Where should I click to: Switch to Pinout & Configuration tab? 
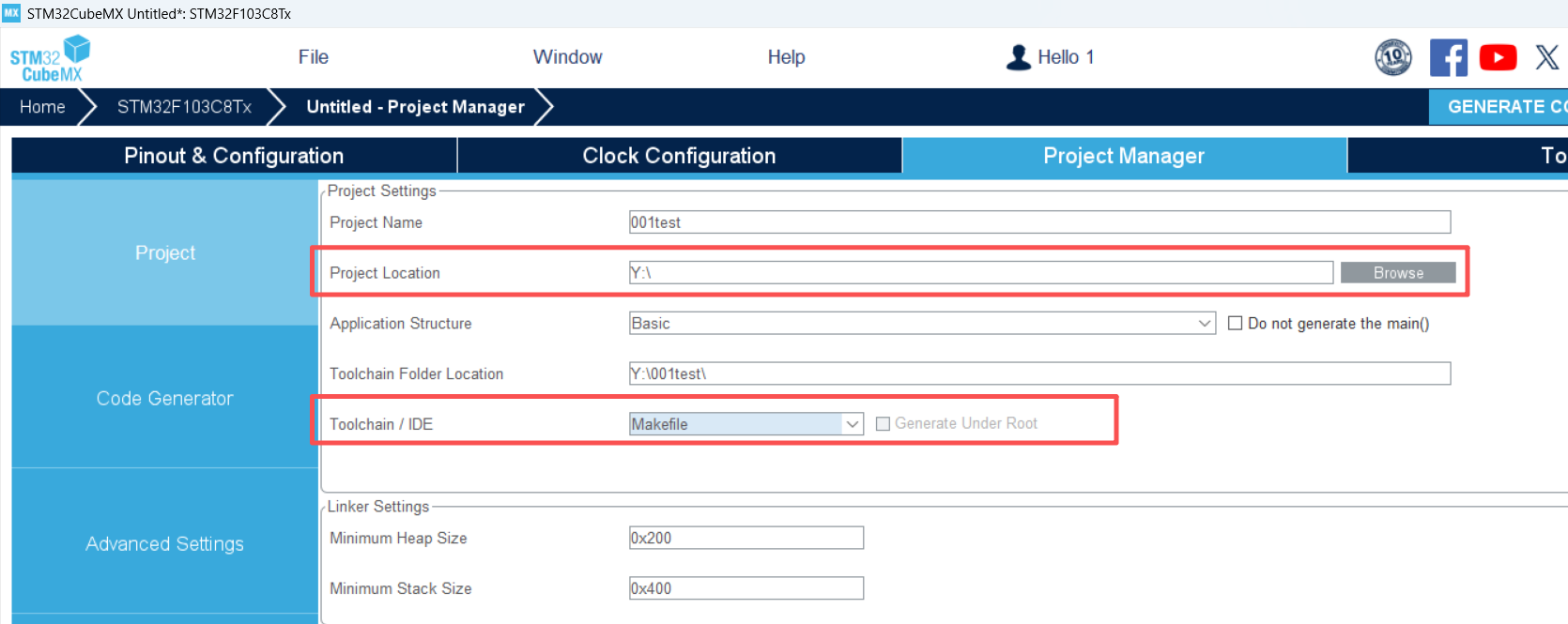[x=234, y=156]
